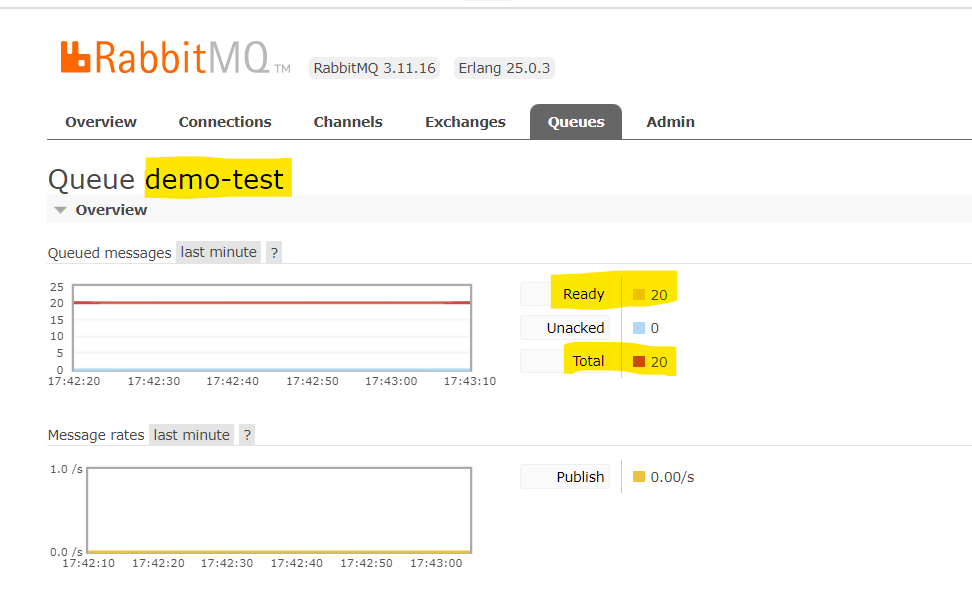This screenshot has width=972, height=594.
Task: Open help for Message rates chart
Action: coord(247,435)
